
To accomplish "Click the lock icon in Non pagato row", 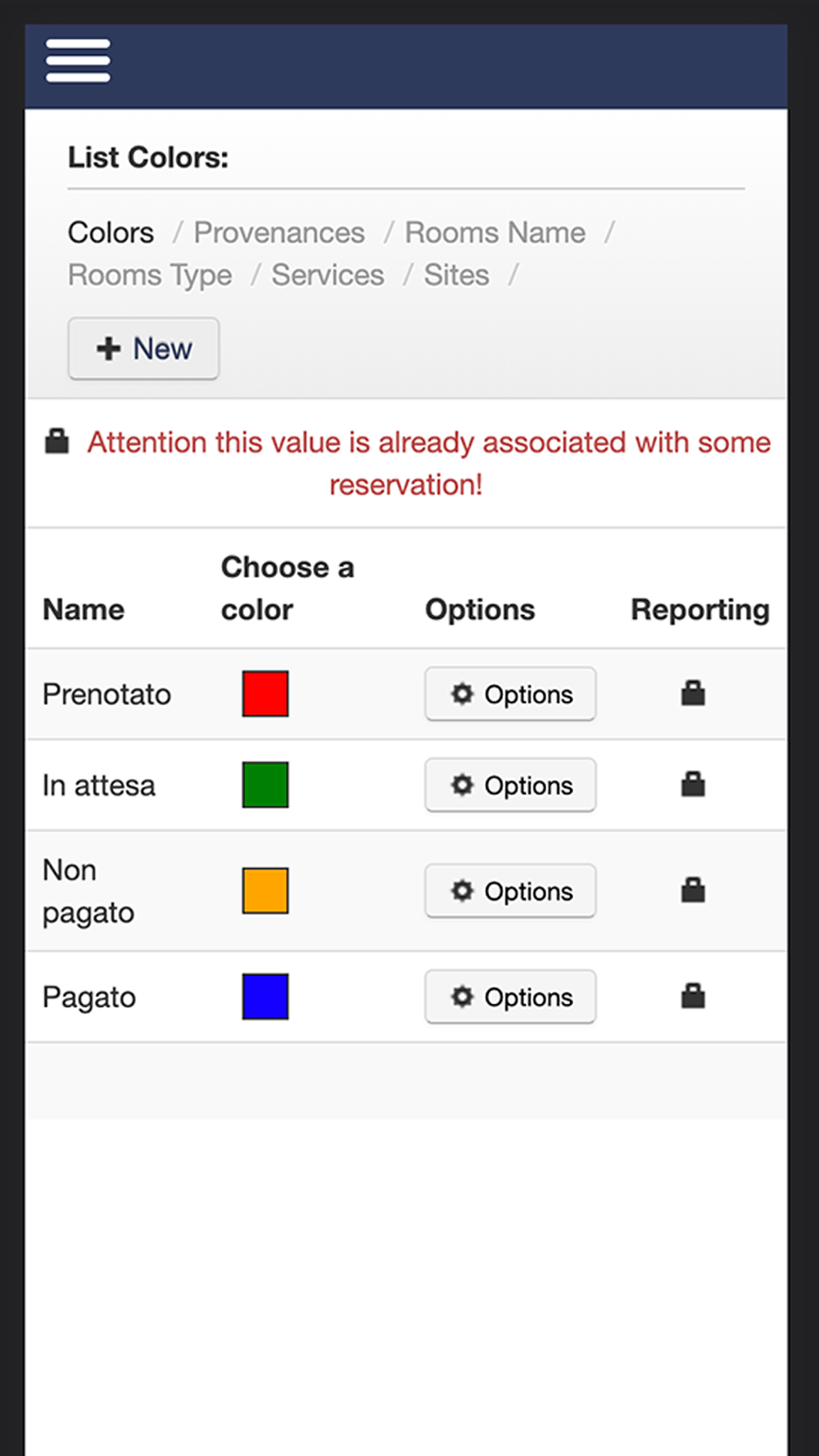I will pyautogui.click(x=693, y=890).
